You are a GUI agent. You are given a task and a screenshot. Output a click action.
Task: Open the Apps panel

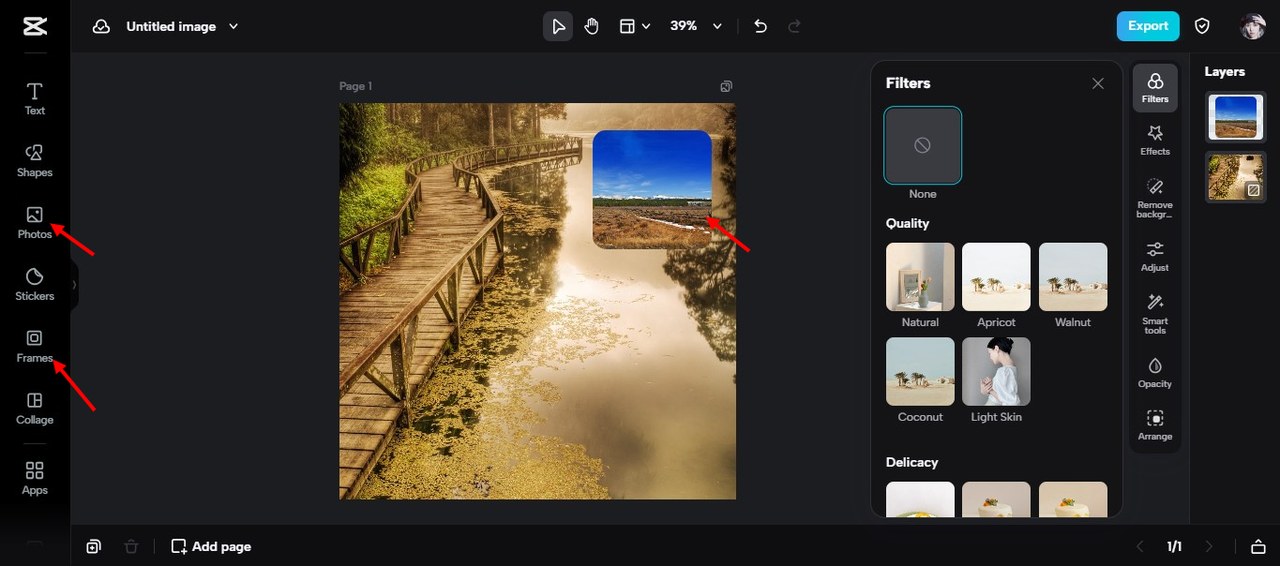35,478
